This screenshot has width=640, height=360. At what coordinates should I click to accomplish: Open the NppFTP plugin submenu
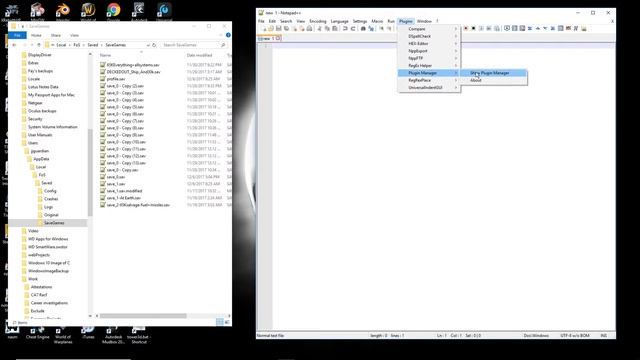coord(429,58)
